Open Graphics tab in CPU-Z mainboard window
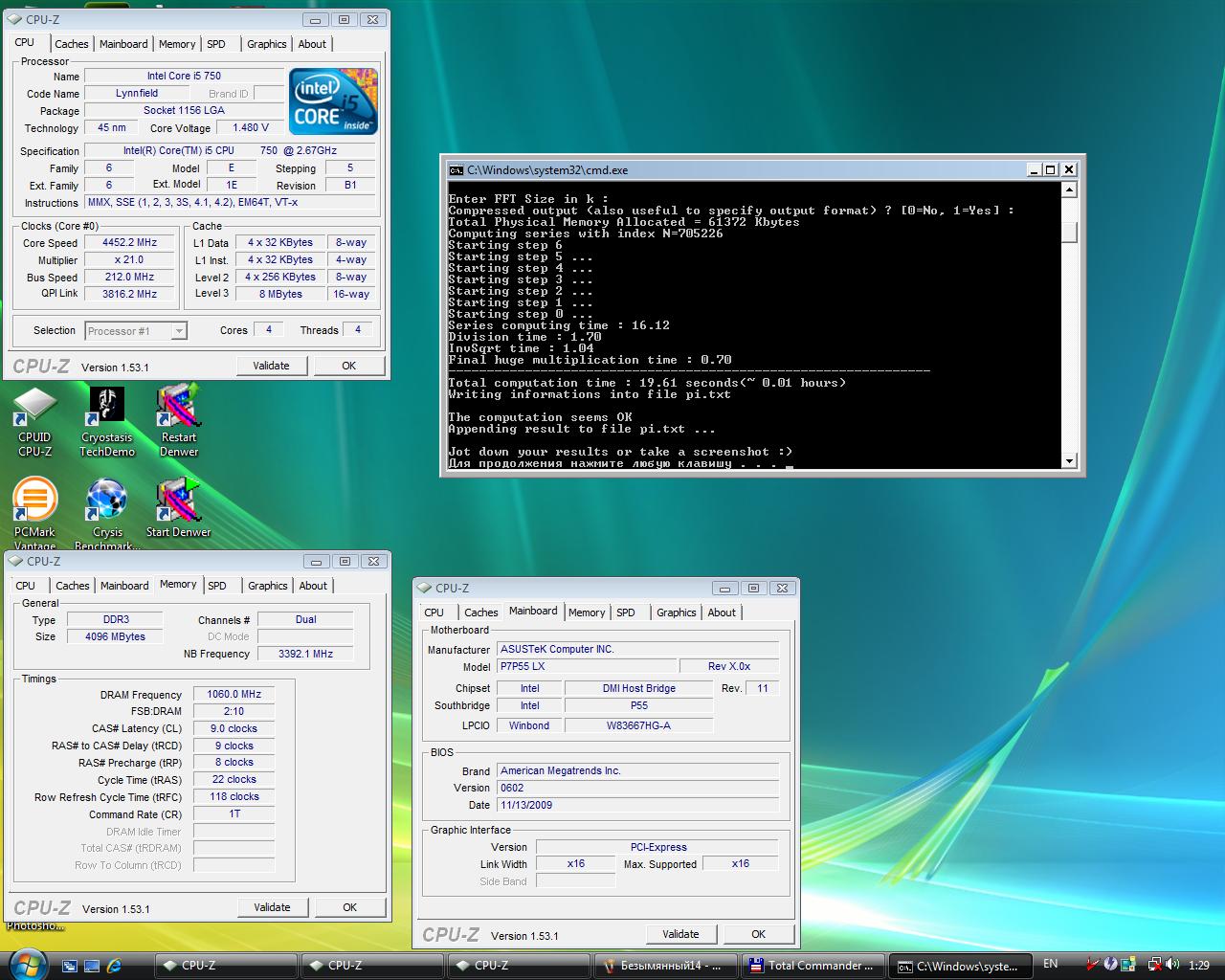 click(x=676, y=612)
